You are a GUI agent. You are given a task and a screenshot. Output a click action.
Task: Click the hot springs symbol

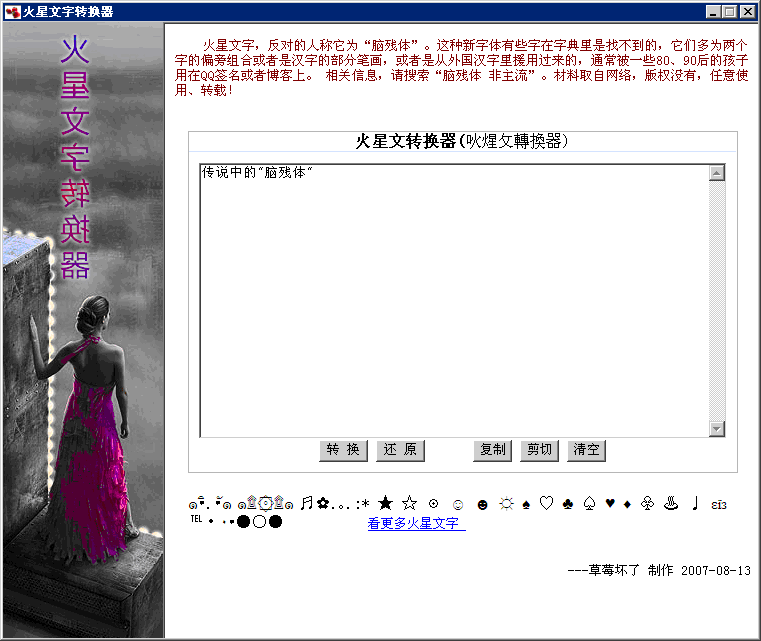671,504
